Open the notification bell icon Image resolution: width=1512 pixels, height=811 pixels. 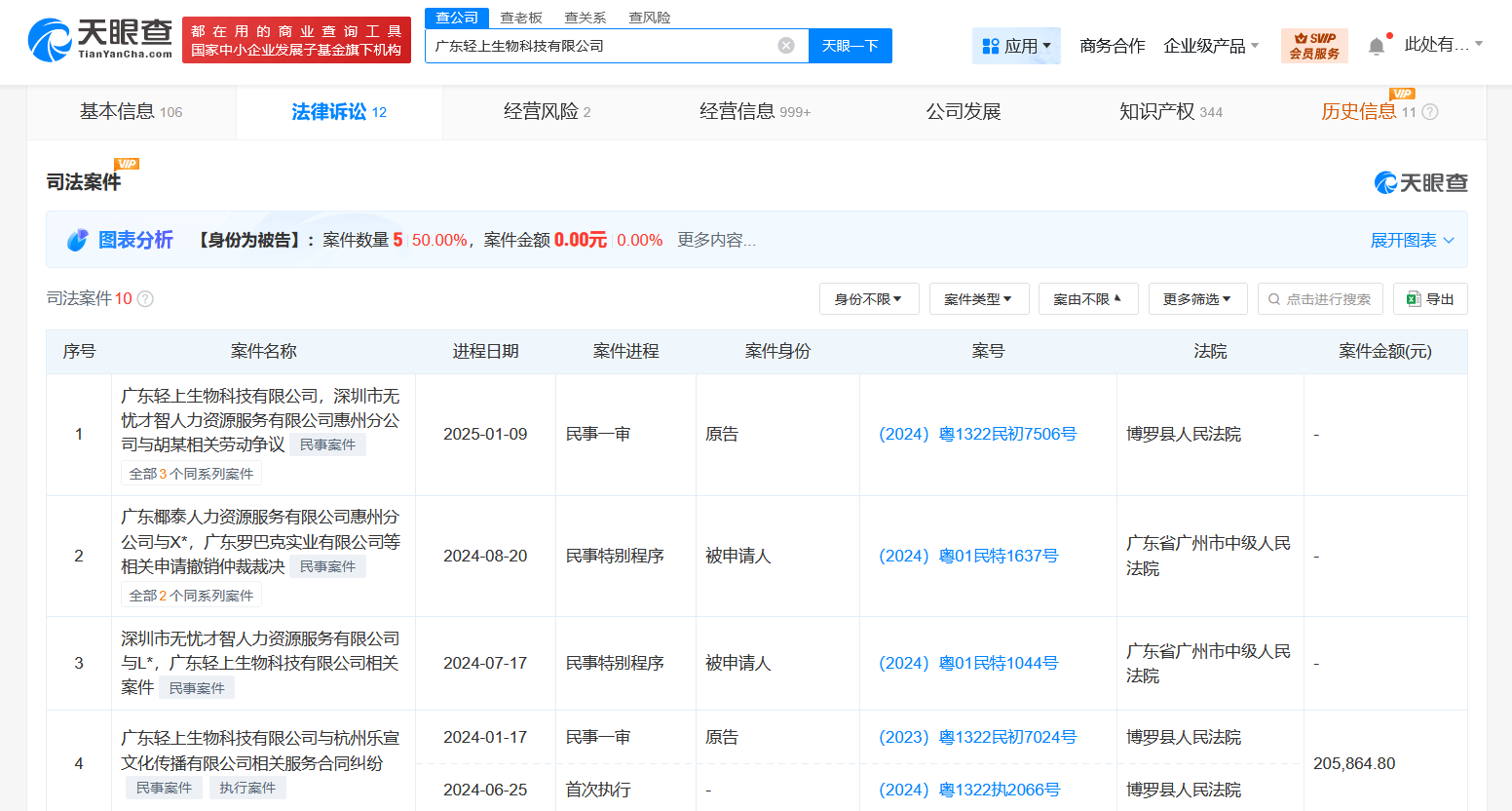[1377, 45]
